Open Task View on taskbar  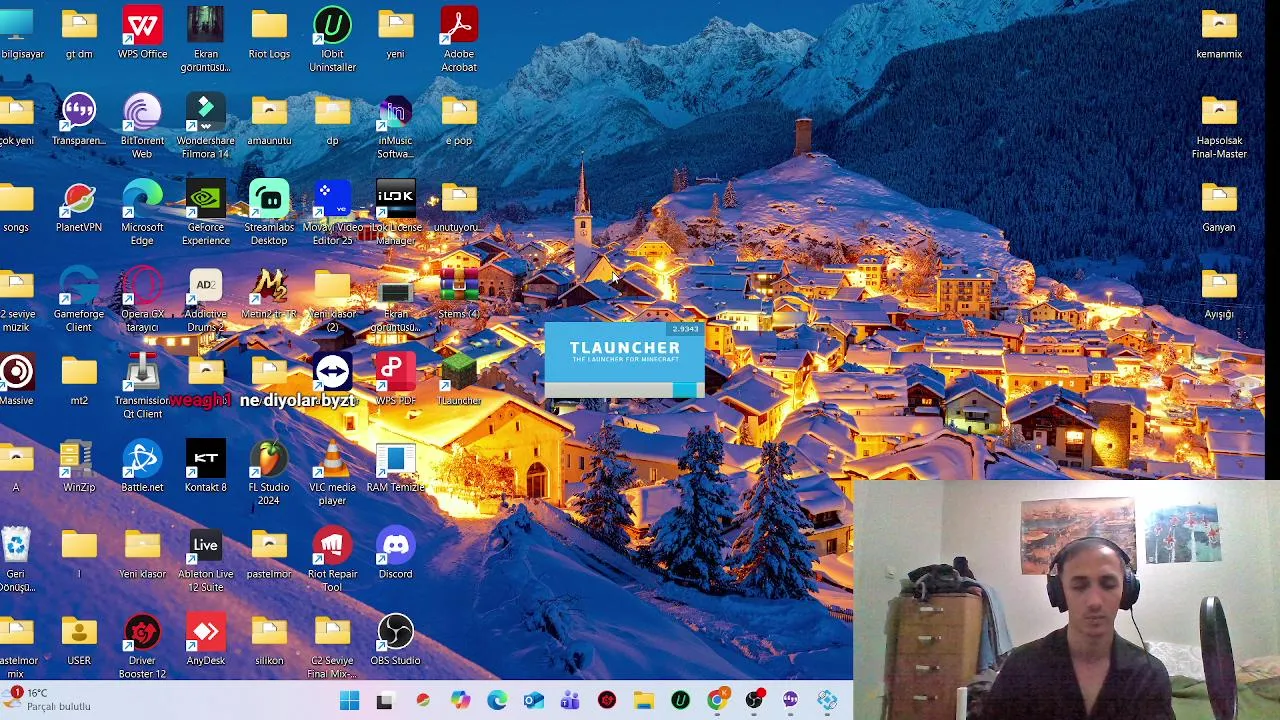[385, 701]
